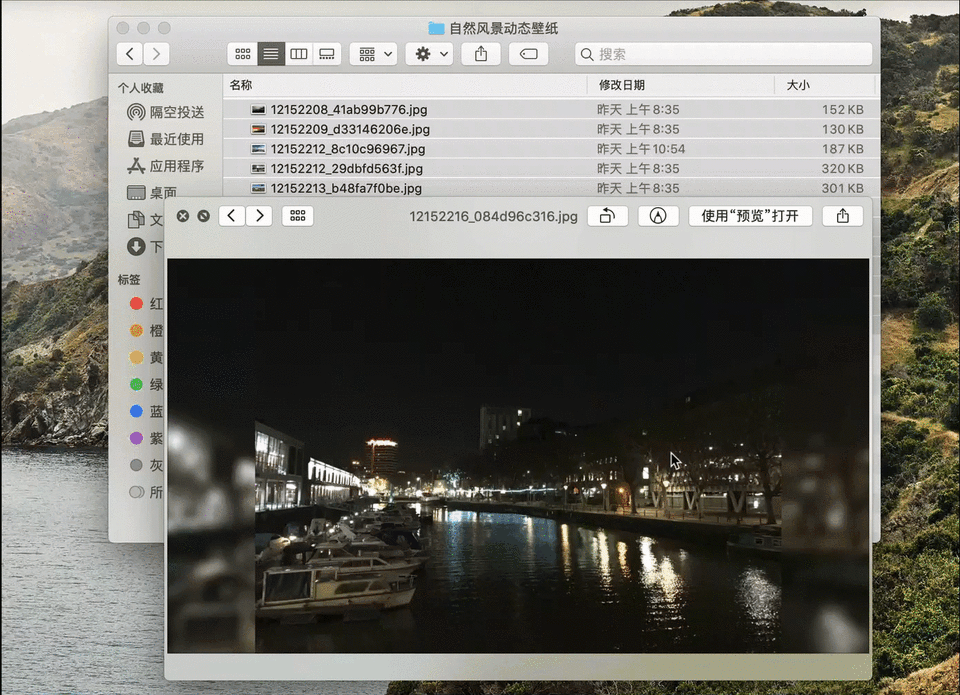This screenshot has width=960, height=695.
Task: Switch Finder to column view
Action: point(299,54)
